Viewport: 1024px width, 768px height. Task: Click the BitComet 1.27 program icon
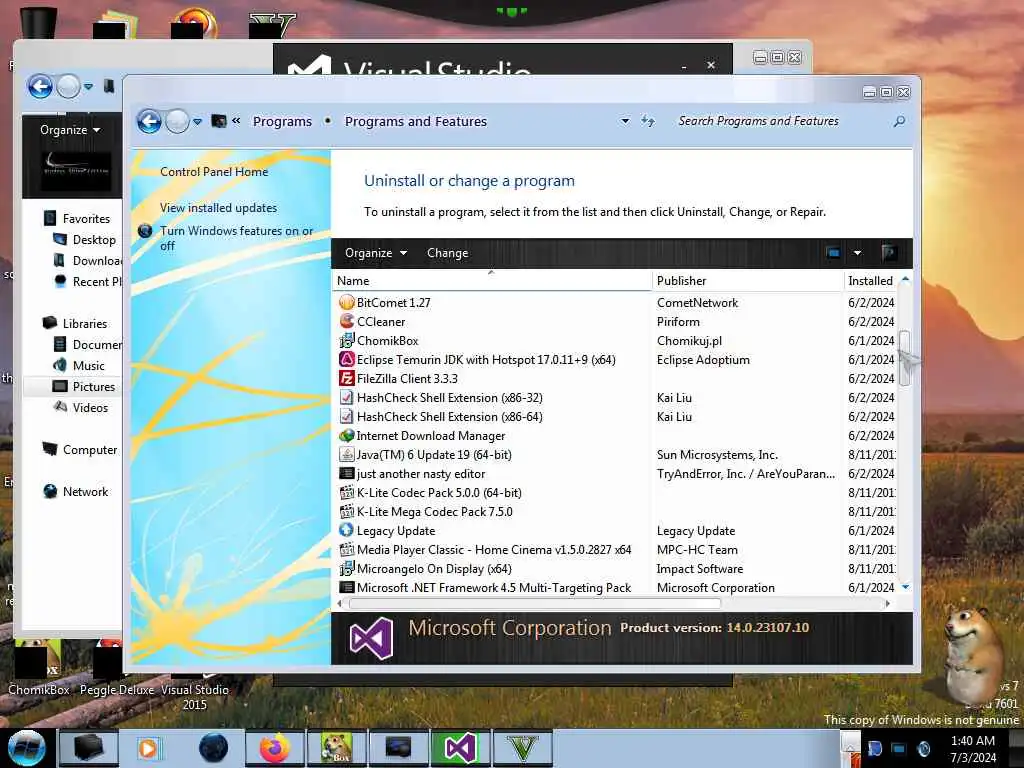pos(347,302)
